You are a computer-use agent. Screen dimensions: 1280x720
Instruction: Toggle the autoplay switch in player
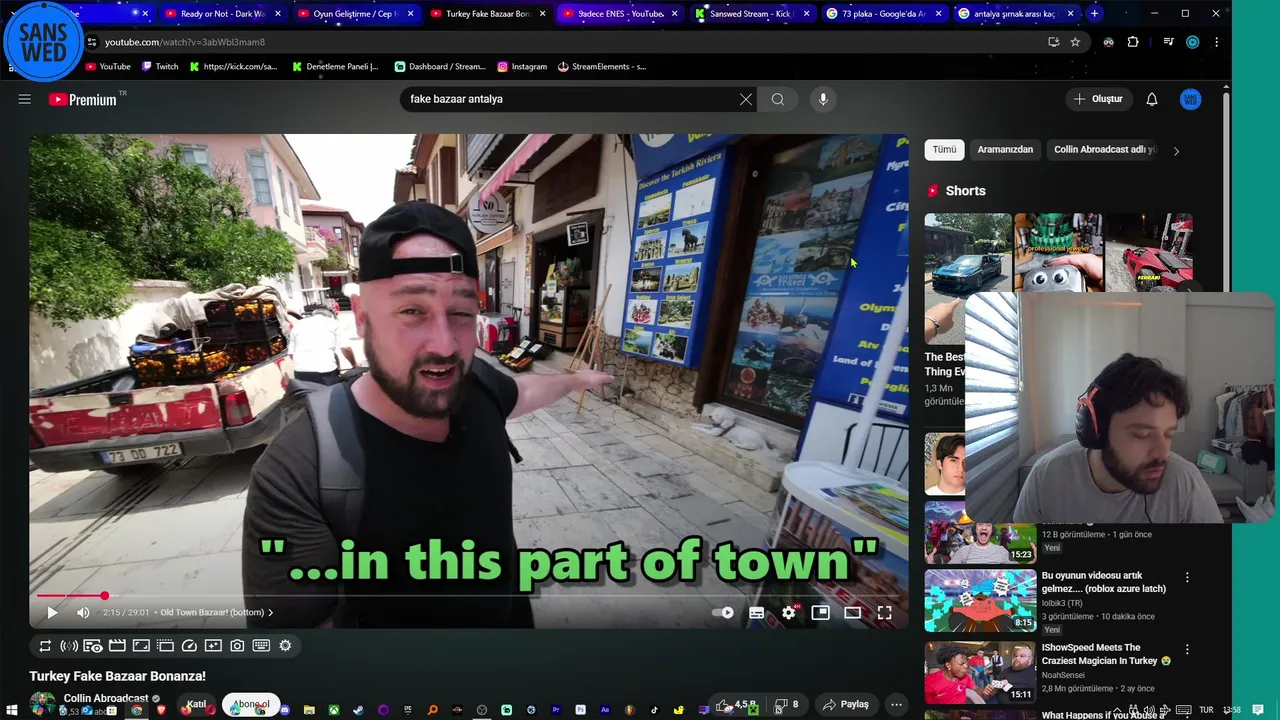pyautogui.click(x=722, y=613)
